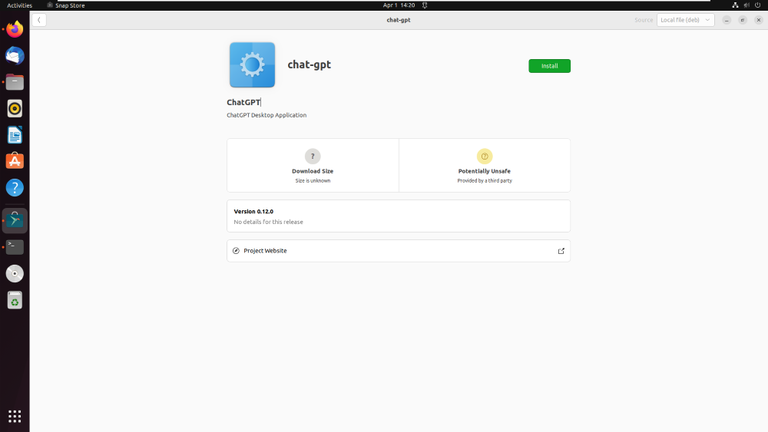Click the disc drive icon in the dock
The image size is (768, 432).
click(x=15, y=273)
